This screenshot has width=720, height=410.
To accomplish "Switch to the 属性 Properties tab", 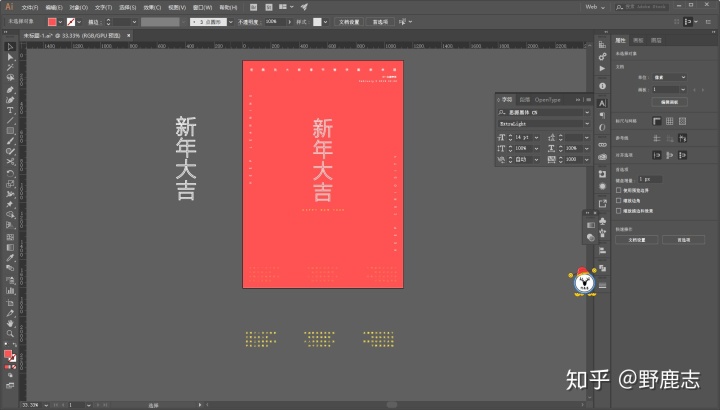I will pos(620,40).
